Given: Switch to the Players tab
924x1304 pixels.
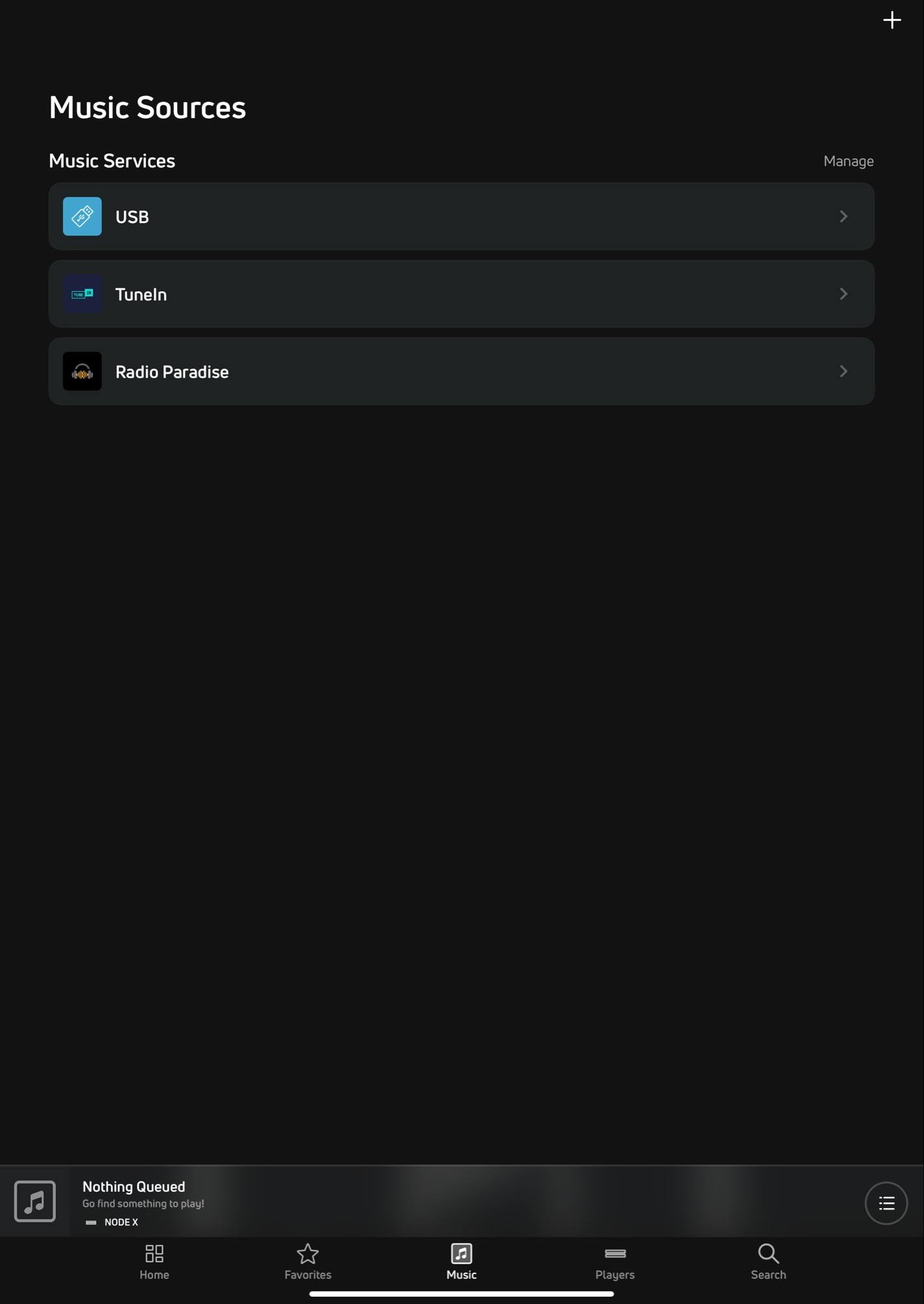Looking at the screenshot, I should pyautogui.click(x=614, y=1262).
